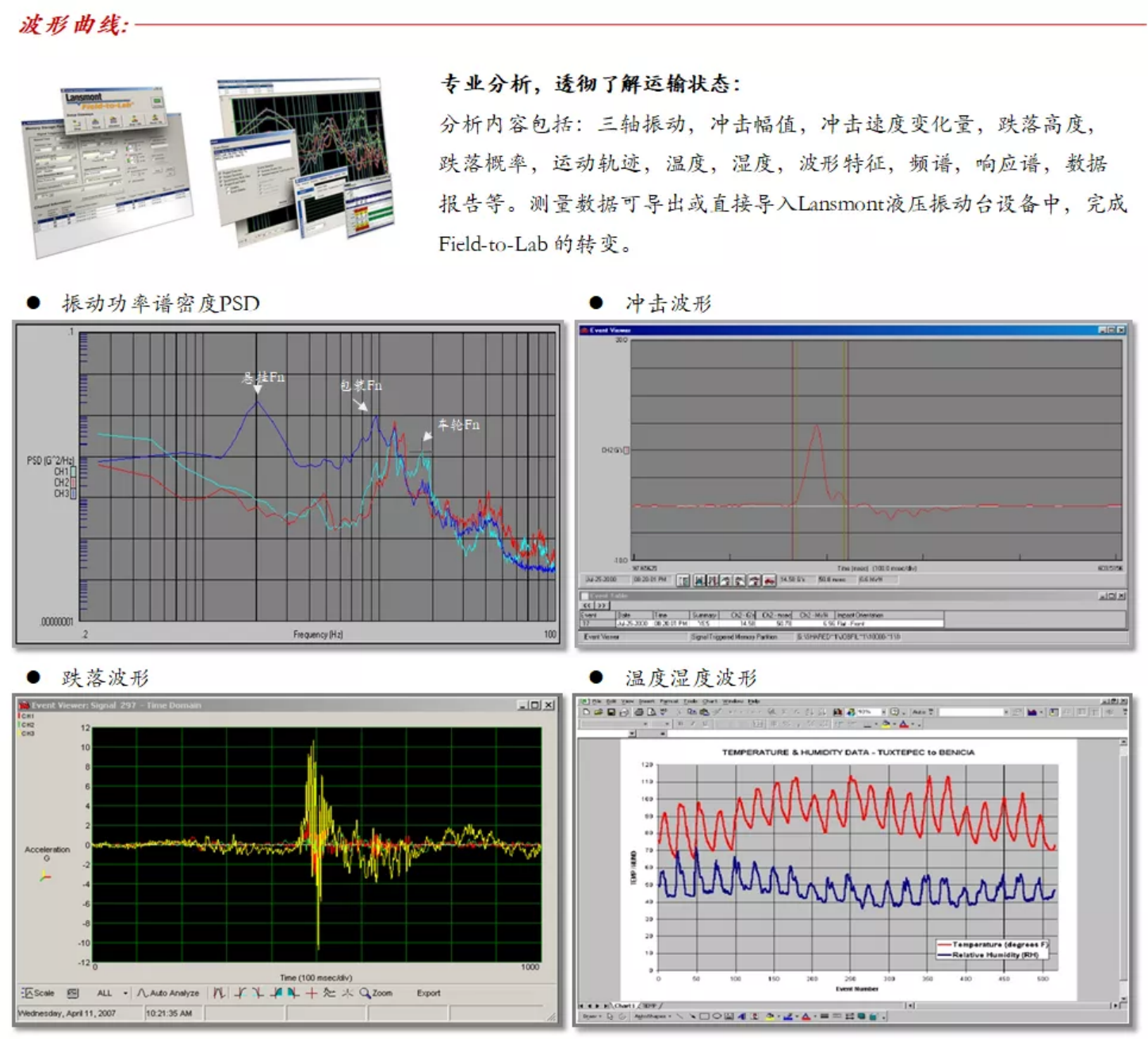Click the Print icon in Excel toolbar
1148x1039 pixels.
pos(639,712)
